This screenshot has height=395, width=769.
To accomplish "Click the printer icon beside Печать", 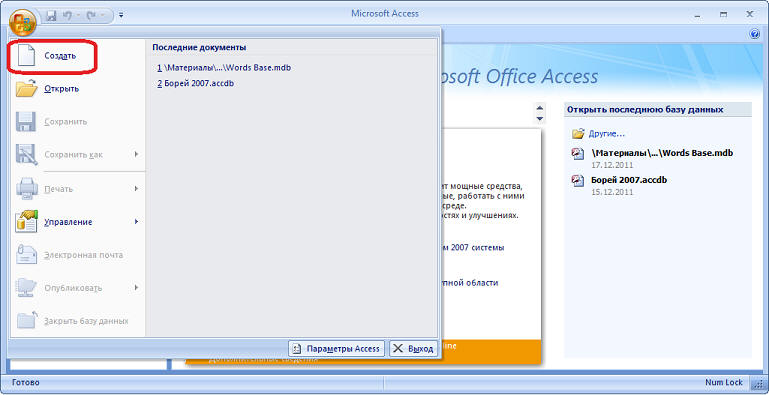I will 26,189.
